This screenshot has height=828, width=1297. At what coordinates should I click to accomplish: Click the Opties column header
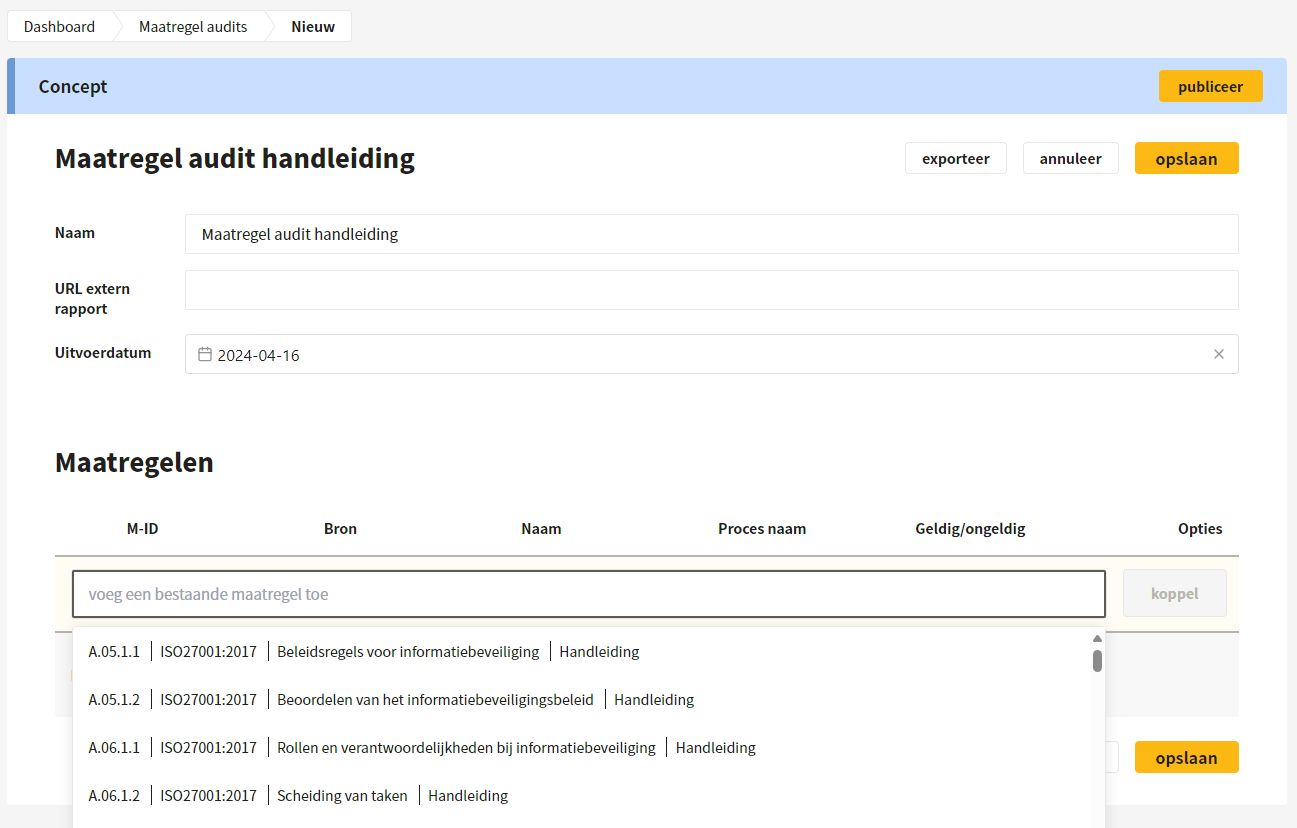point(1200,528)
